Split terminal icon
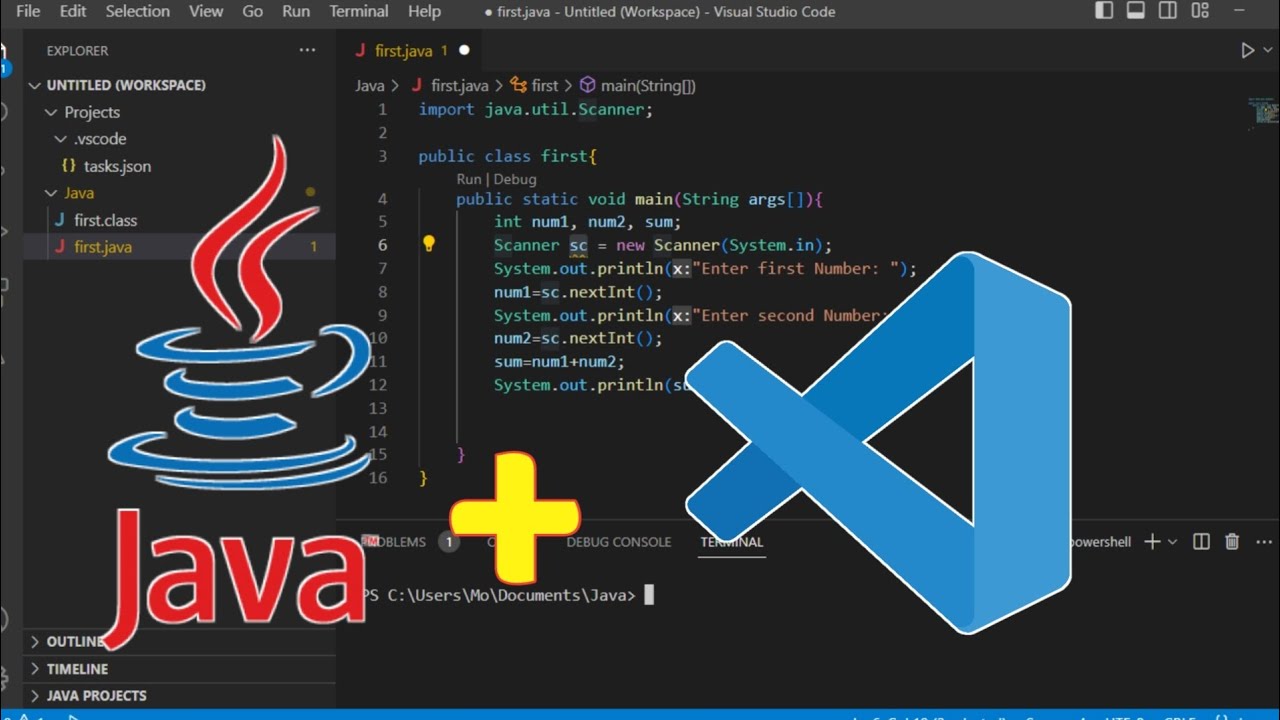 (x=1202, y=541)
